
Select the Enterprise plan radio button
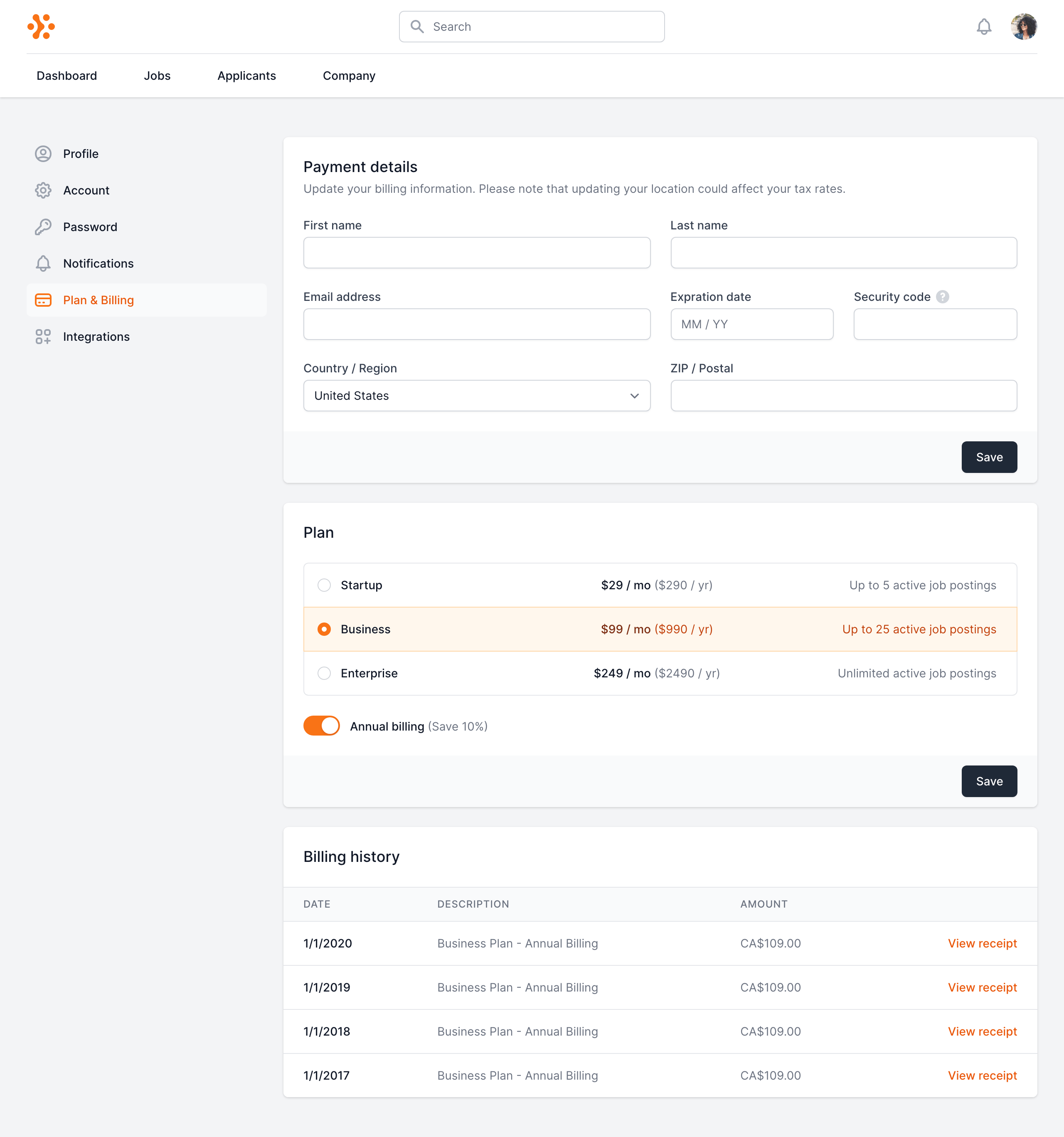tap(324, 673)
